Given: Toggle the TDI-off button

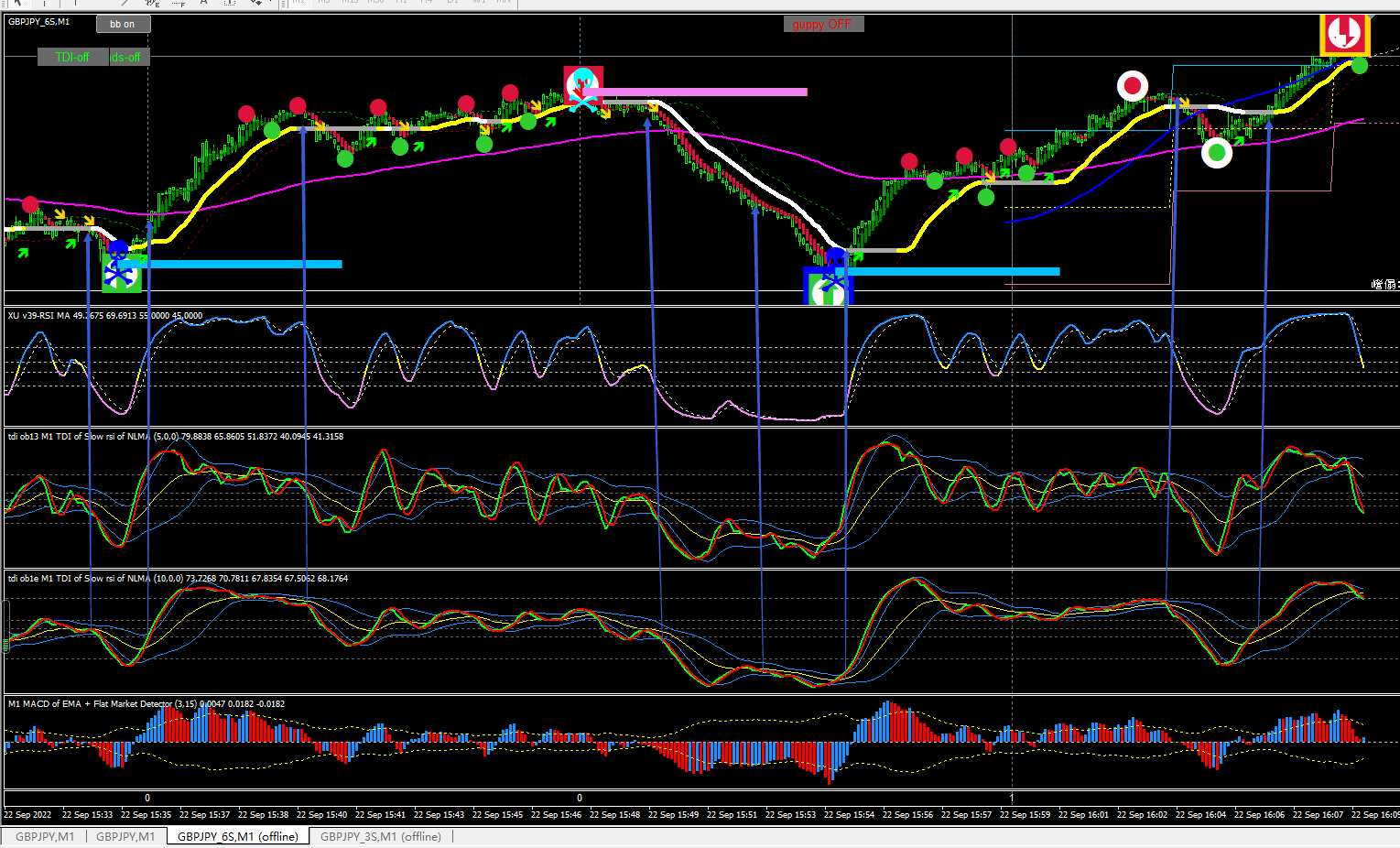Looking at the screenshot, I should click(x=72, y=57).
